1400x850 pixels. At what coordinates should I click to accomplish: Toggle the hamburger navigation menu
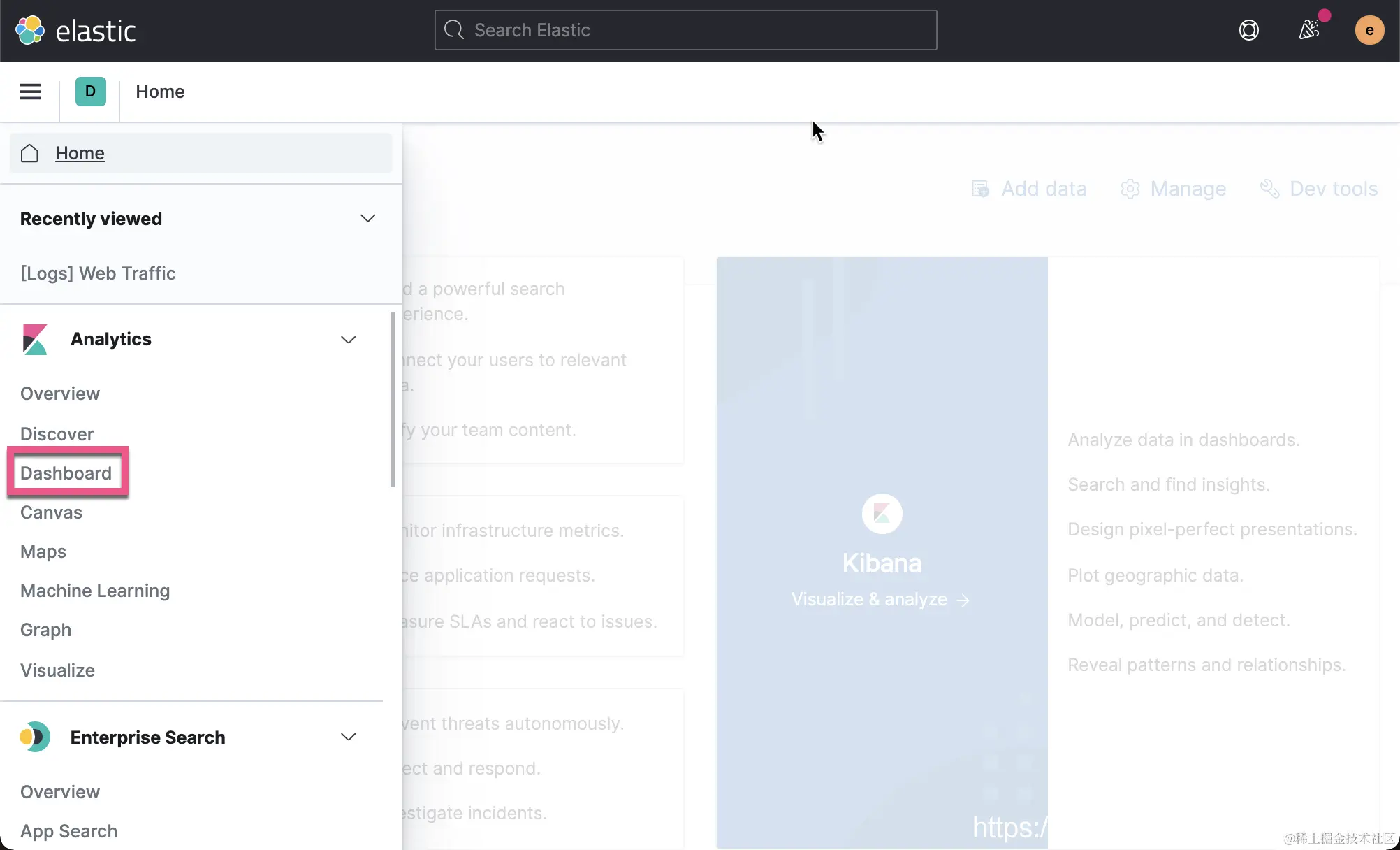tap(29, 92)
